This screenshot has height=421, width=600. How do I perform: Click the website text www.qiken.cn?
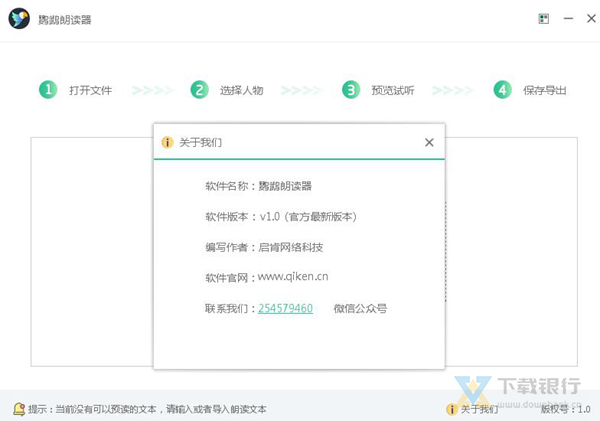point(293,277)
